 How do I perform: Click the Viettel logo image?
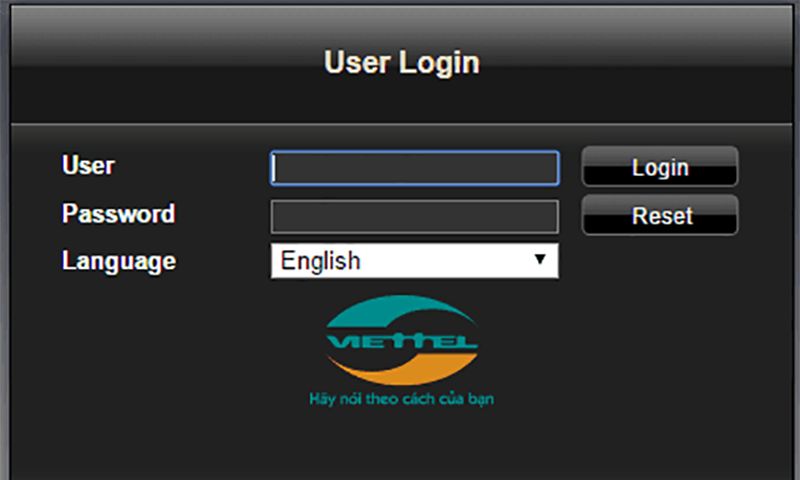coord(402,345)
